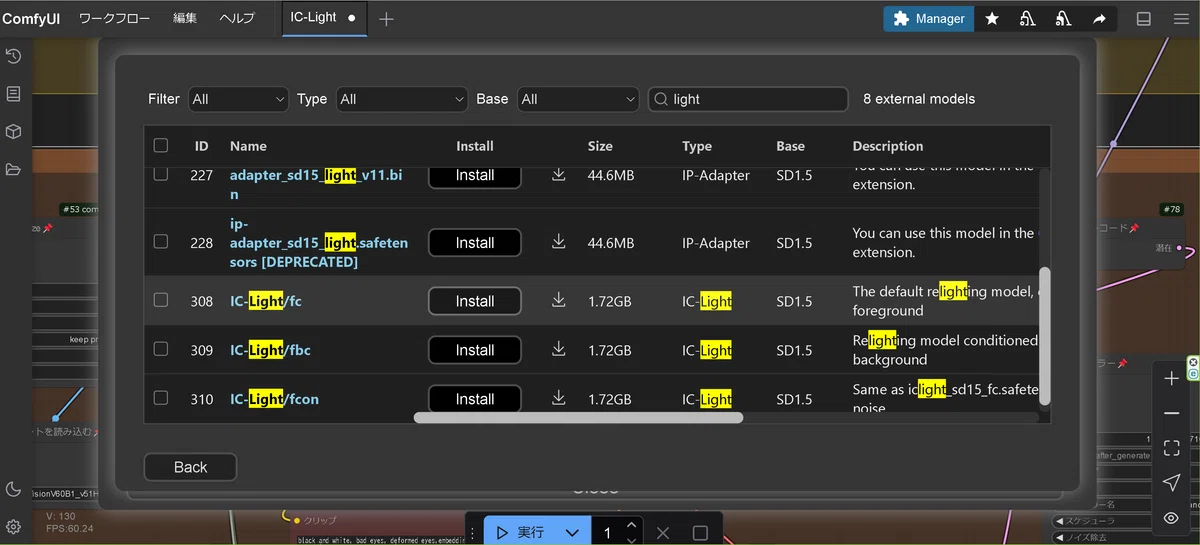1200x545 pixels.
Task: Click the star icon beside Manager
Action: coord(992,19)
